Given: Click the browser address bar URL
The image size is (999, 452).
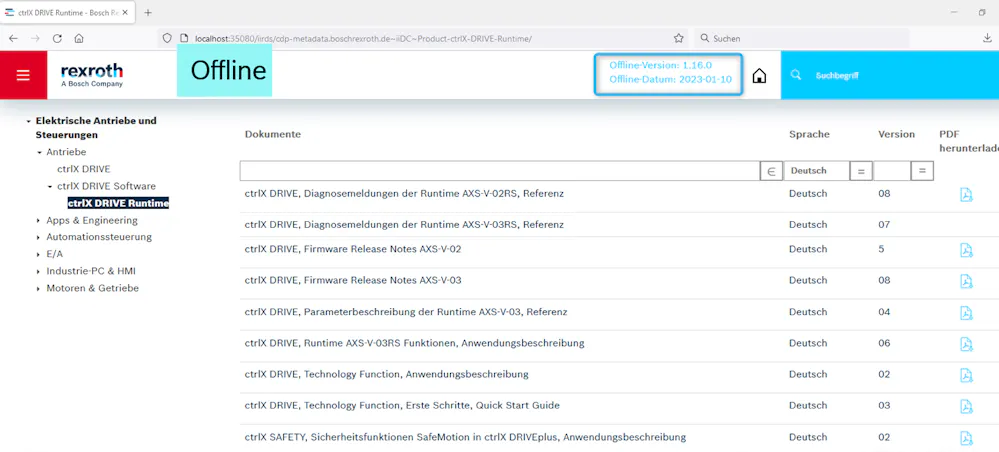Looking at the screenshot, I should click(x=363, y=38).
